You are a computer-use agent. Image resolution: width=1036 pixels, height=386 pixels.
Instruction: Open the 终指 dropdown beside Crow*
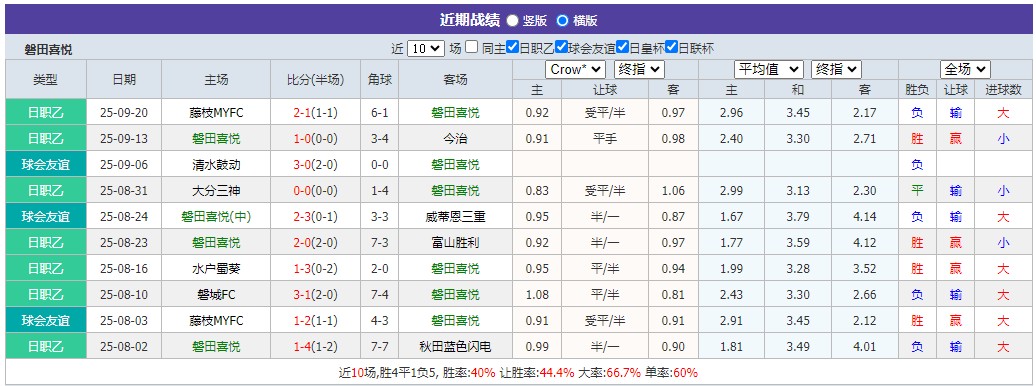click(x=639, y=69)
